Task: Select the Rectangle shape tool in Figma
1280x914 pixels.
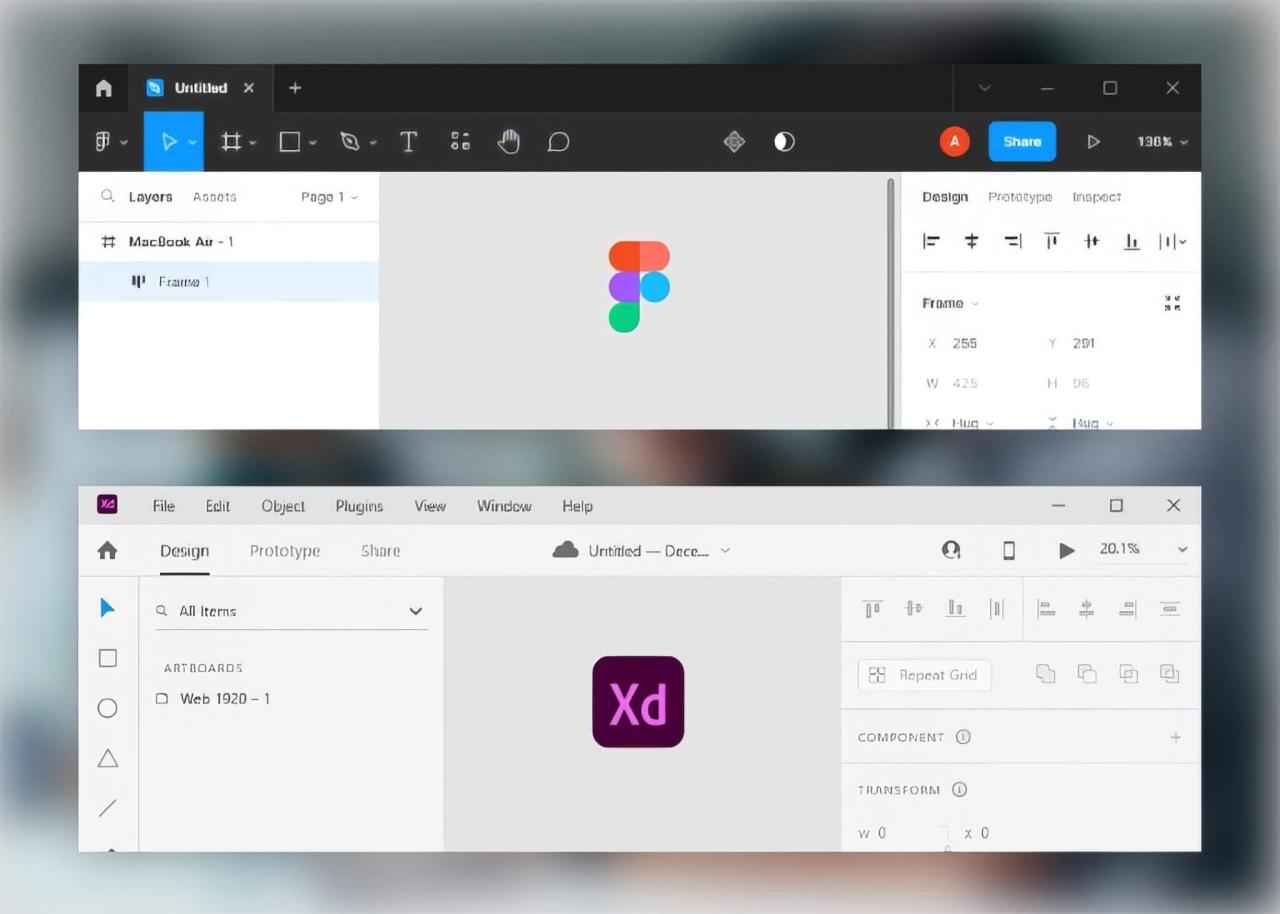Action: pyautogui.click(x=290, y=142)
